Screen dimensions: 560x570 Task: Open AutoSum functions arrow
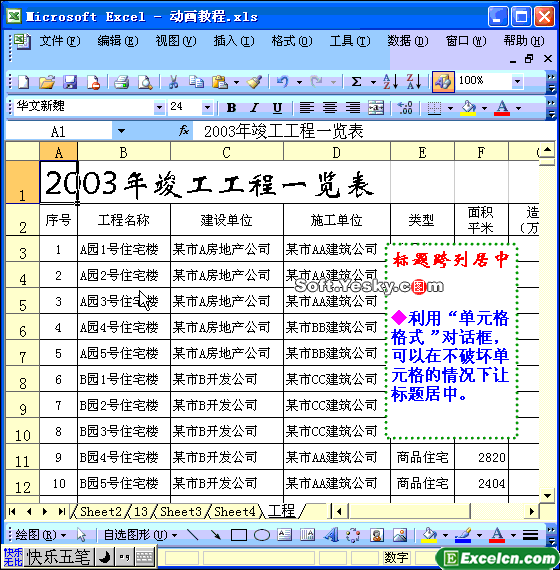click(x=373, y=83)
